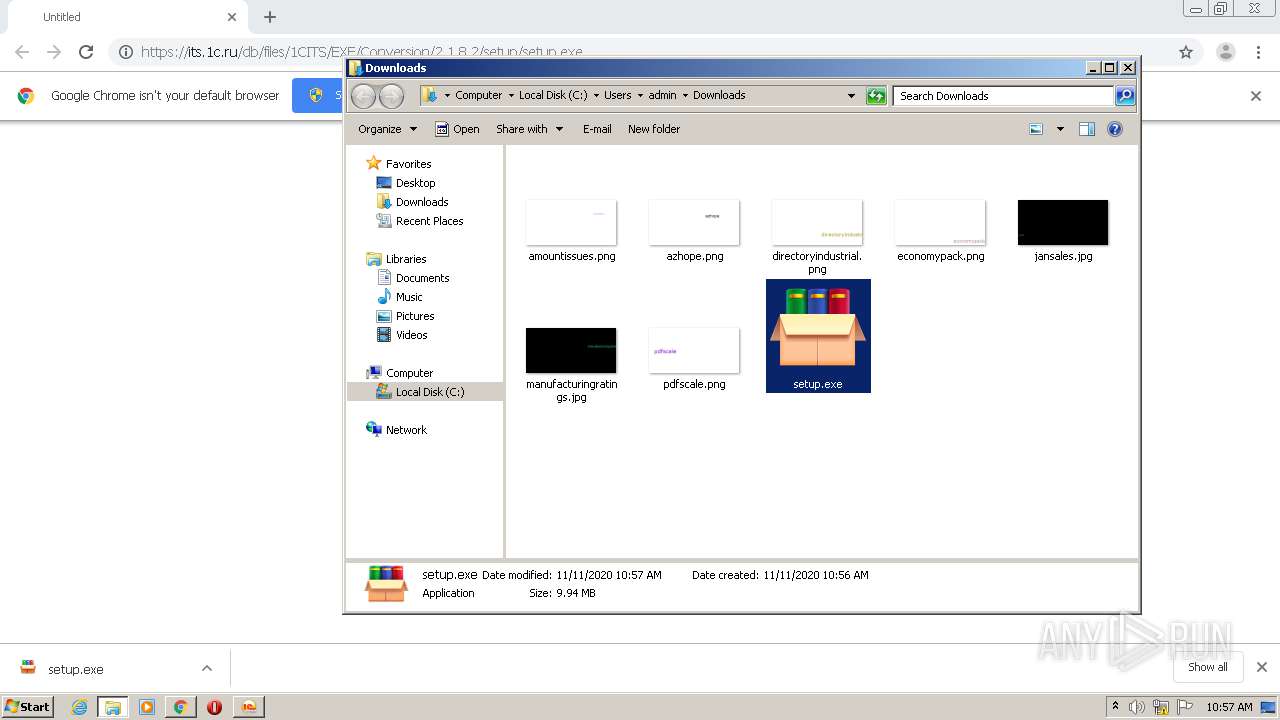Open Pictures library

pos(415,316)
